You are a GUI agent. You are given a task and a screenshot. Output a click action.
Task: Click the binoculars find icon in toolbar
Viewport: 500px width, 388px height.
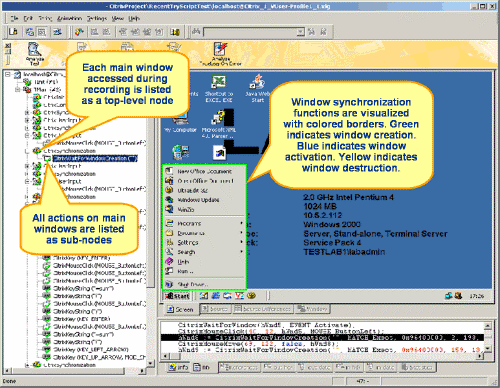tap(196, 32)
